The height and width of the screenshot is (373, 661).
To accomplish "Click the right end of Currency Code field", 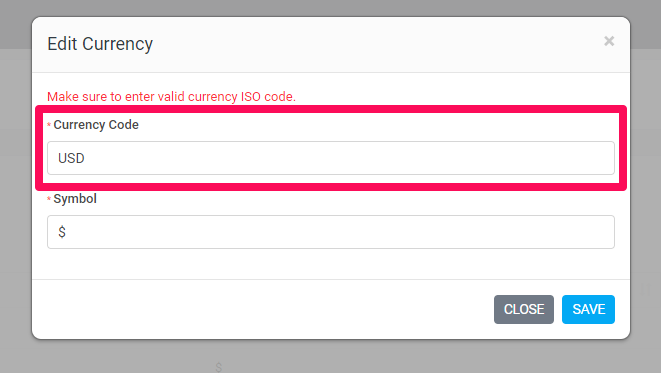I will 599,158.
